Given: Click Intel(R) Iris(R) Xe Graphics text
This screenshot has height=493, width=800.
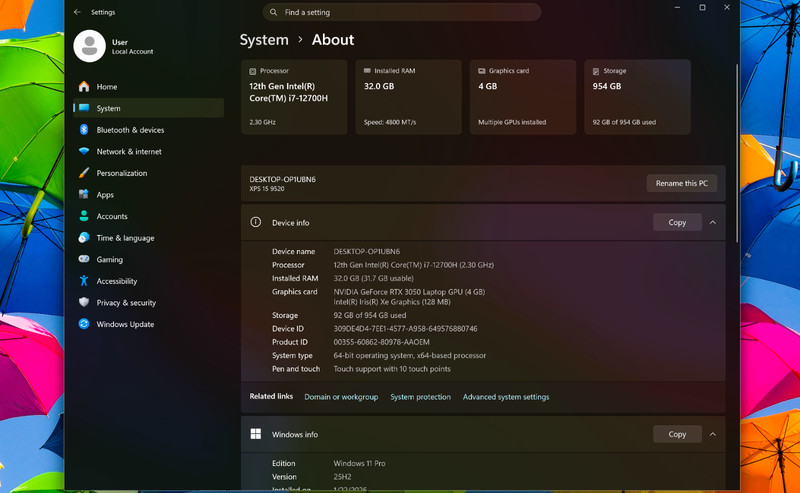Looking at the screenshot, I should coord(391,302).
